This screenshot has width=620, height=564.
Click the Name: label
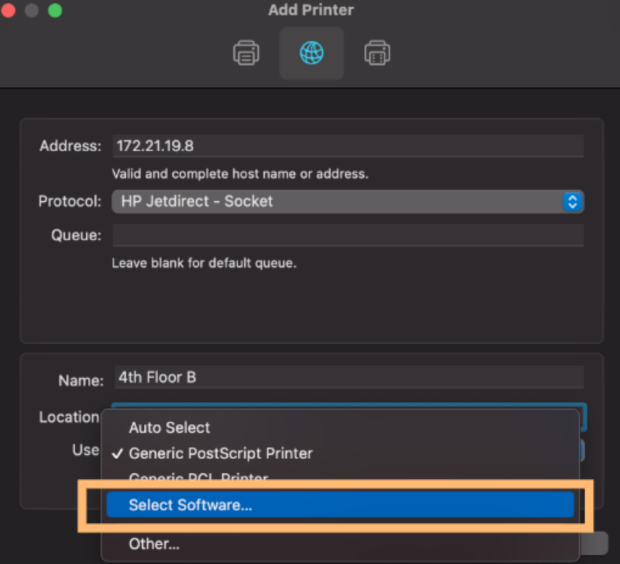click(81, 380)
